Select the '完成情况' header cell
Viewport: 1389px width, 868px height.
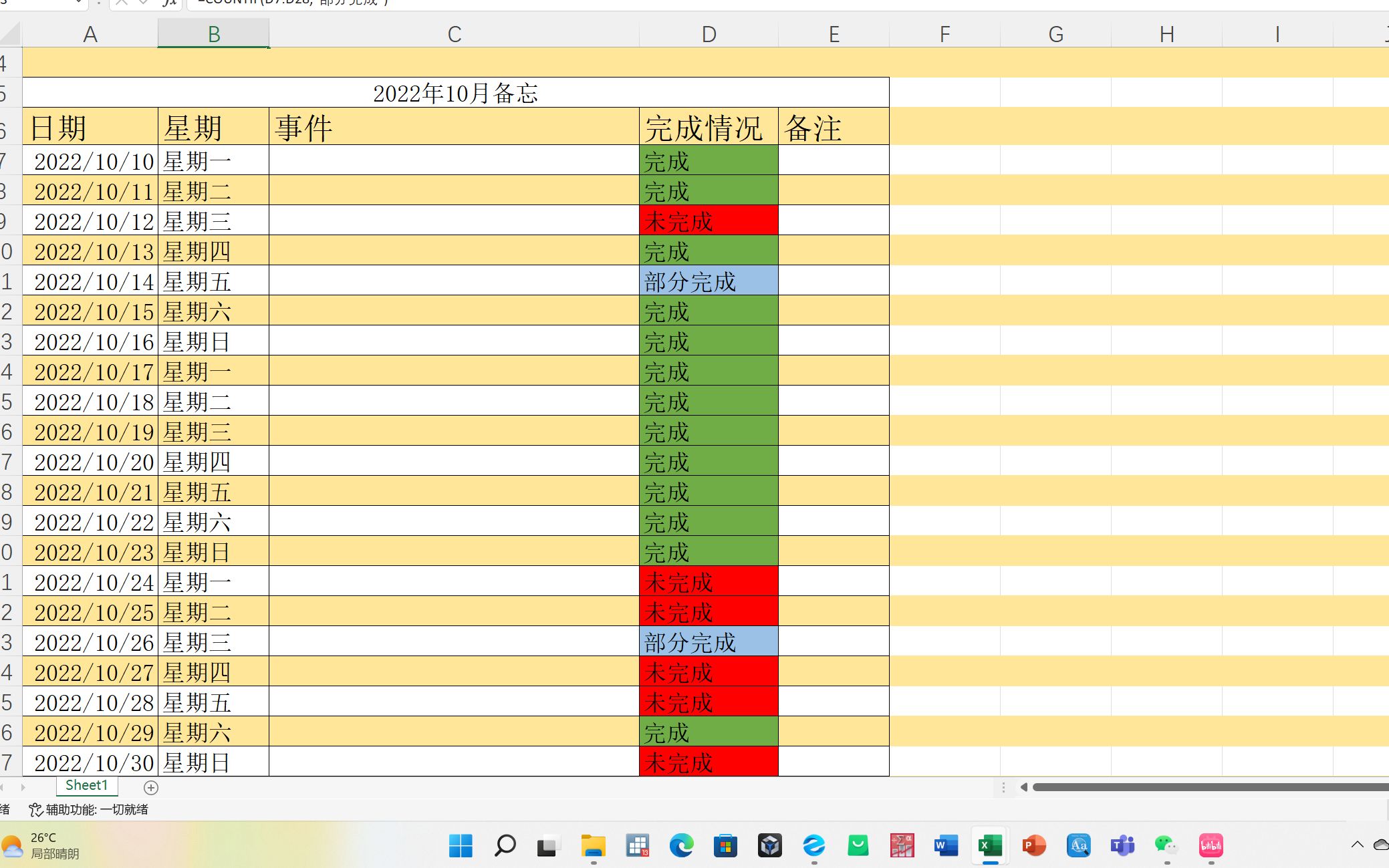pos(709,127)
